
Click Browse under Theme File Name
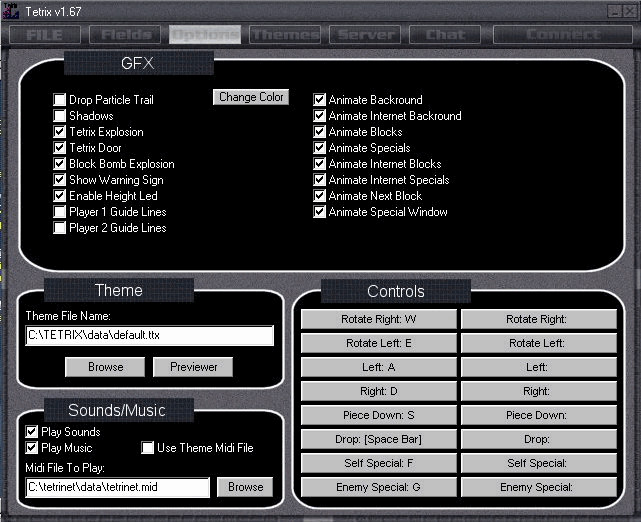click(105, 367)
